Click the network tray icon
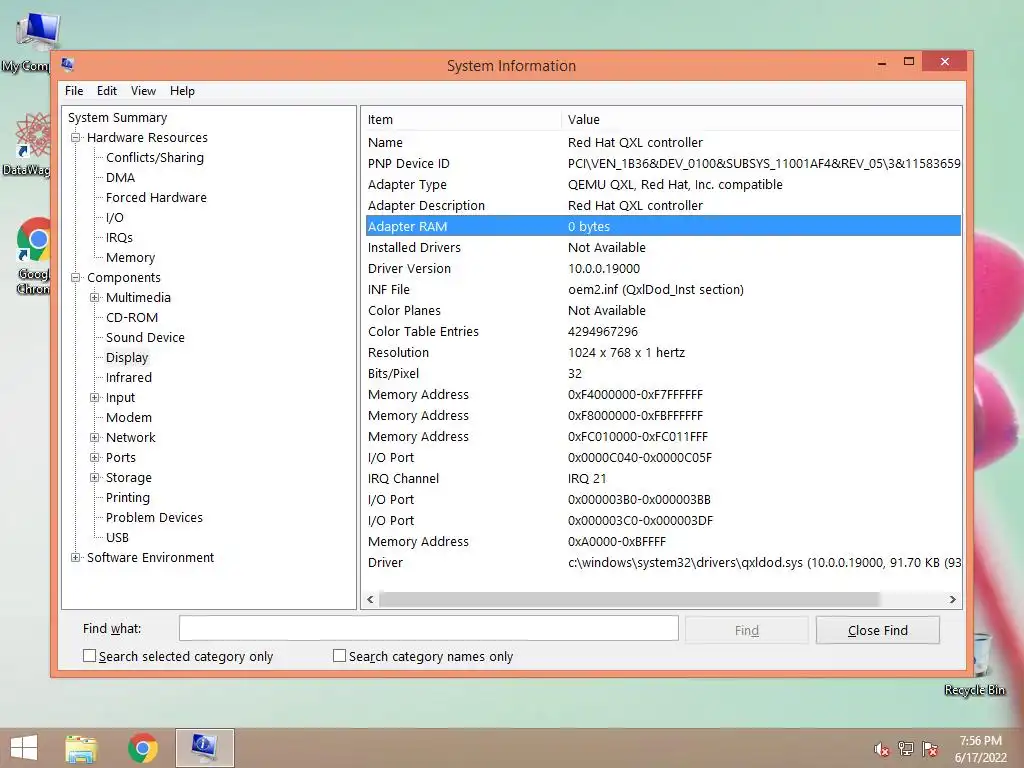 905,749
